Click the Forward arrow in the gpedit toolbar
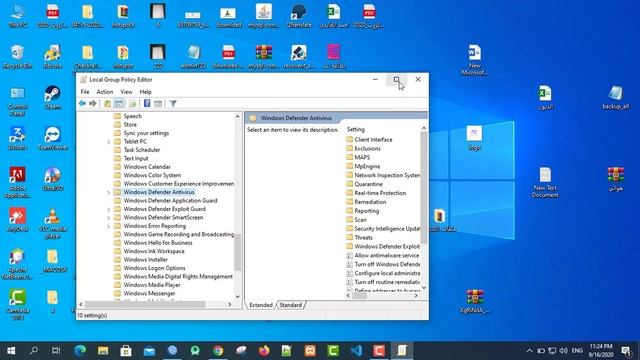Viewport: 640px width, 360px height. [93, 104]
